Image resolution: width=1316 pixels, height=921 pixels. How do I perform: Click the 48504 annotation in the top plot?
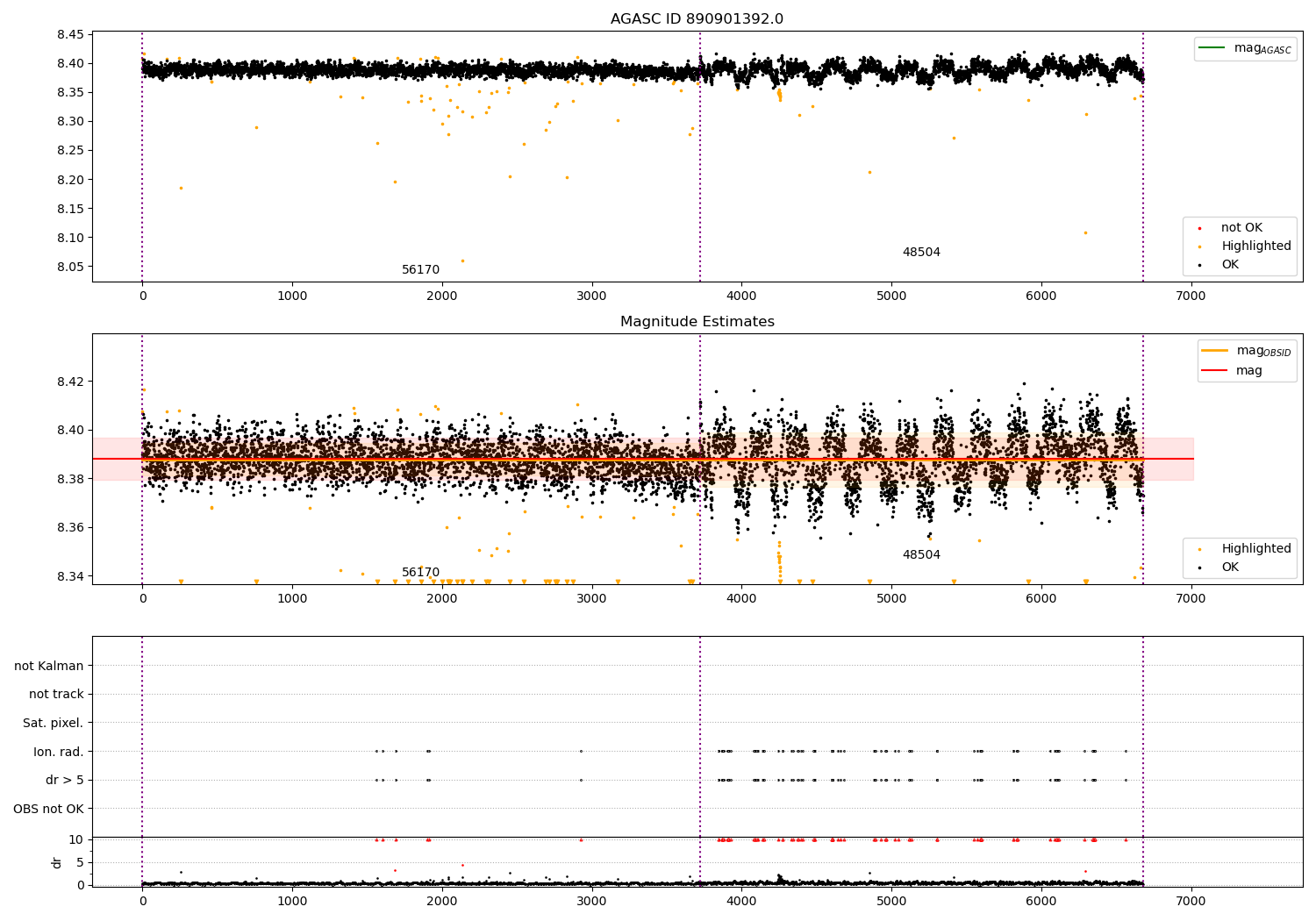(921, 253)
